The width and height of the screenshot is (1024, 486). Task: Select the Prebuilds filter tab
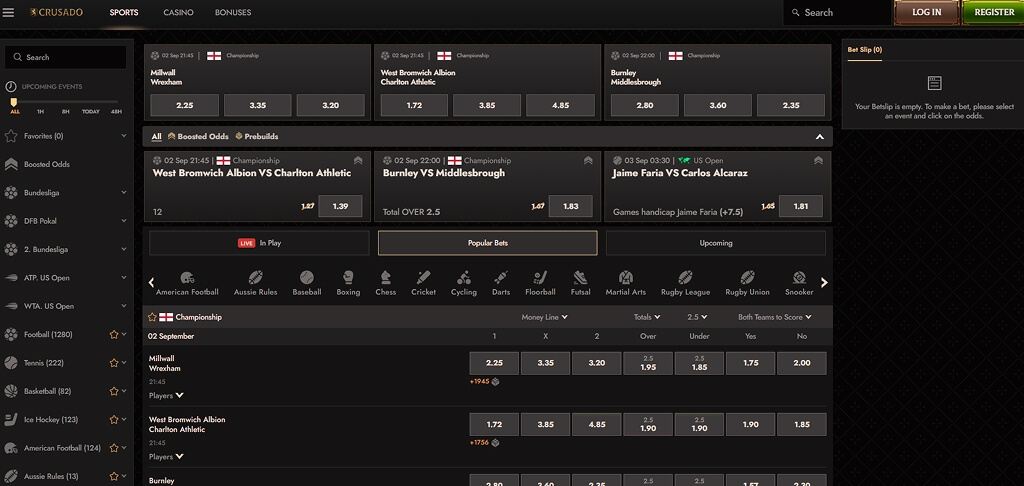coord(257,137)
